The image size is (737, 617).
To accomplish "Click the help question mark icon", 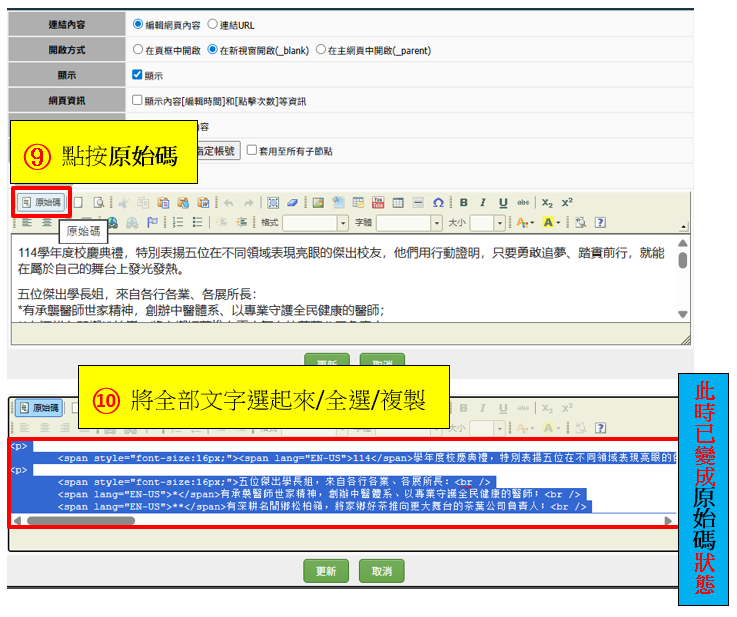I will tap(600, 222).
